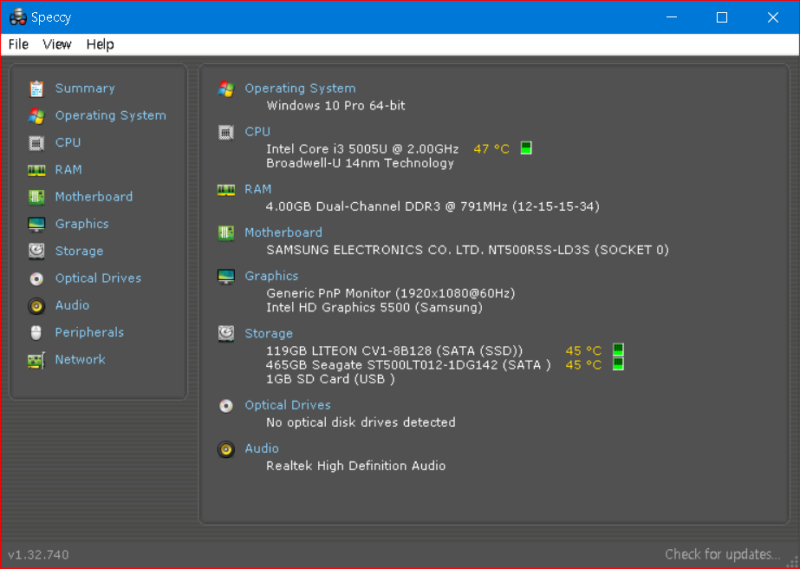
Task: Select Summary in the sidebar
Action: 85,88
